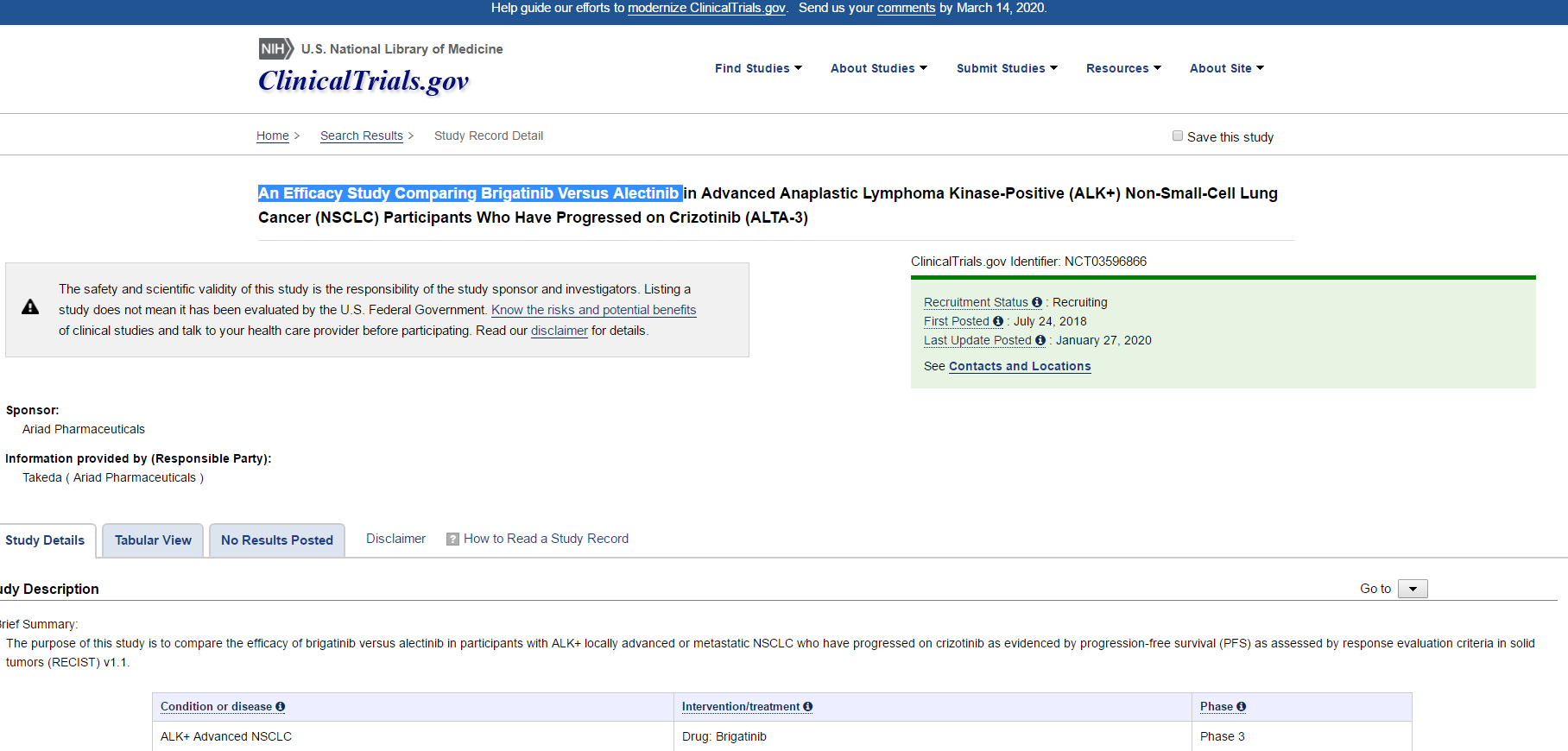Click the Condition or disease info icon
The height and width of the screenshot is (751, 1568).
point(280,706)
